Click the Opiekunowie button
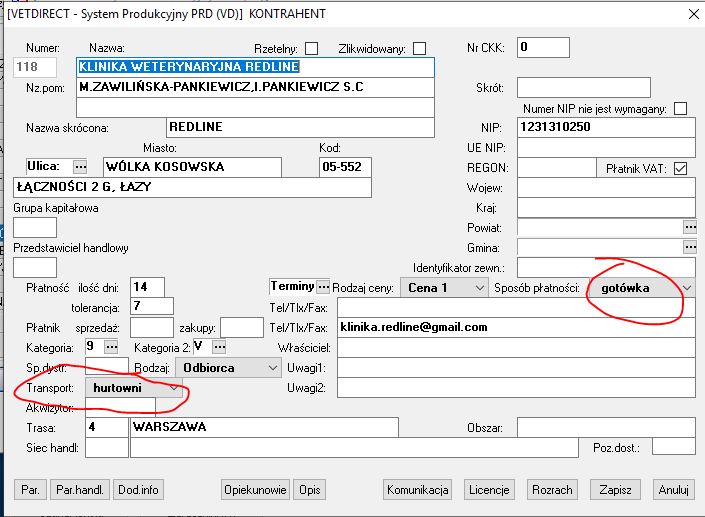Viewport: 705px width, 517px height. click(255, 490)
